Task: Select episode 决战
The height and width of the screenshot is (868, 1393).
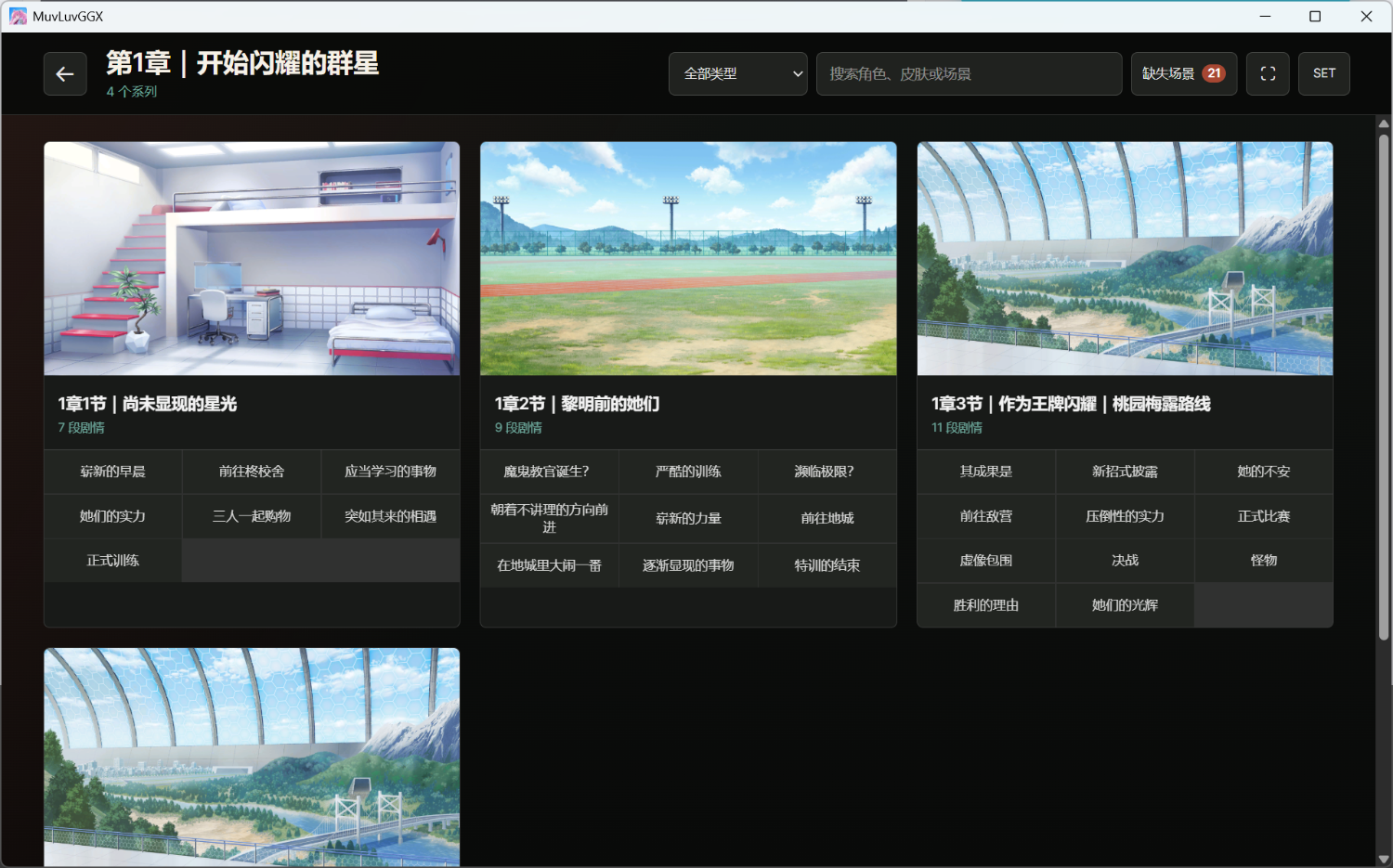Action: 1125,561
